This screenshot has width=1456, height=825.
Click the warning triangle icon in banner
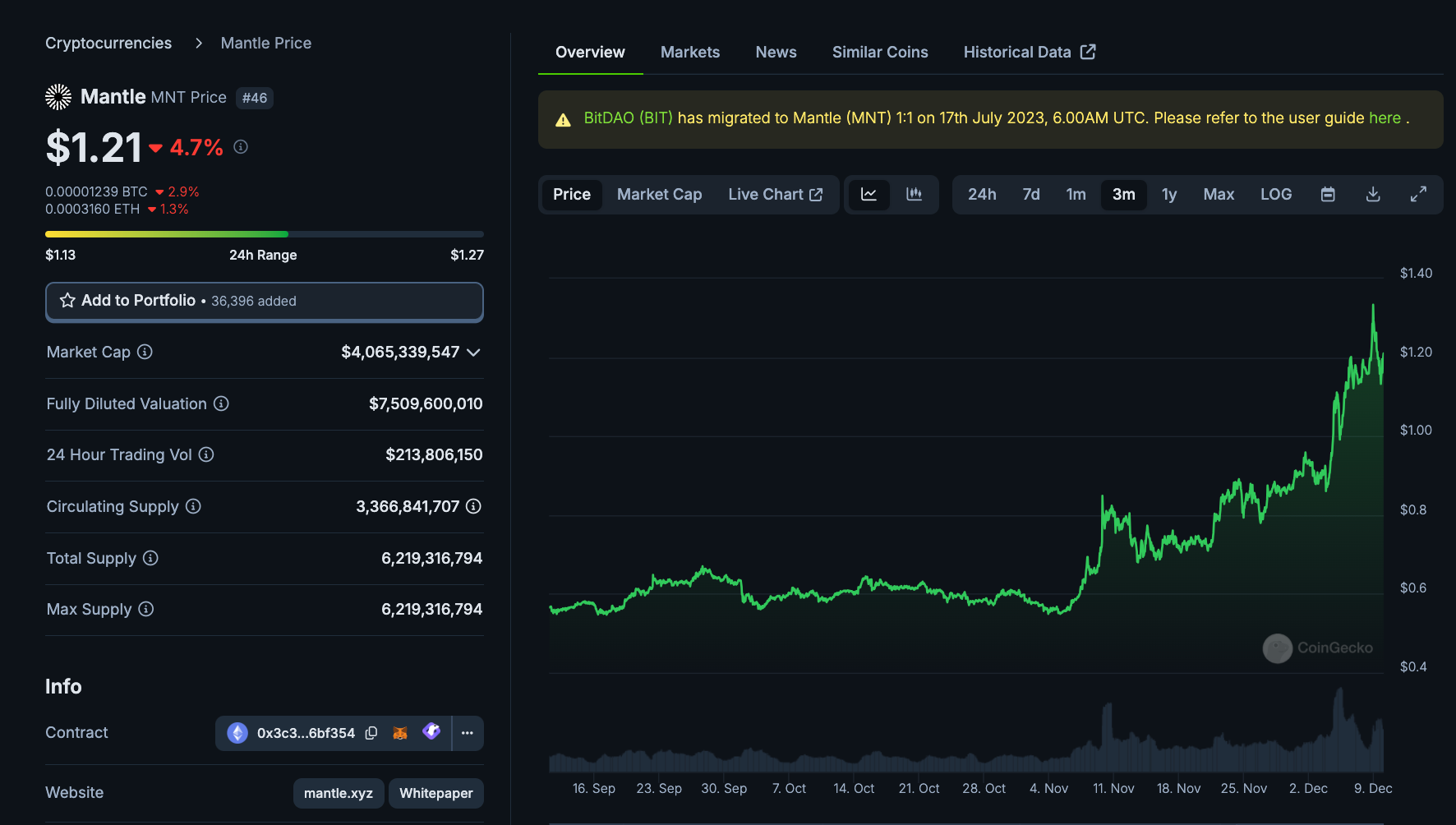pos(563,120)
